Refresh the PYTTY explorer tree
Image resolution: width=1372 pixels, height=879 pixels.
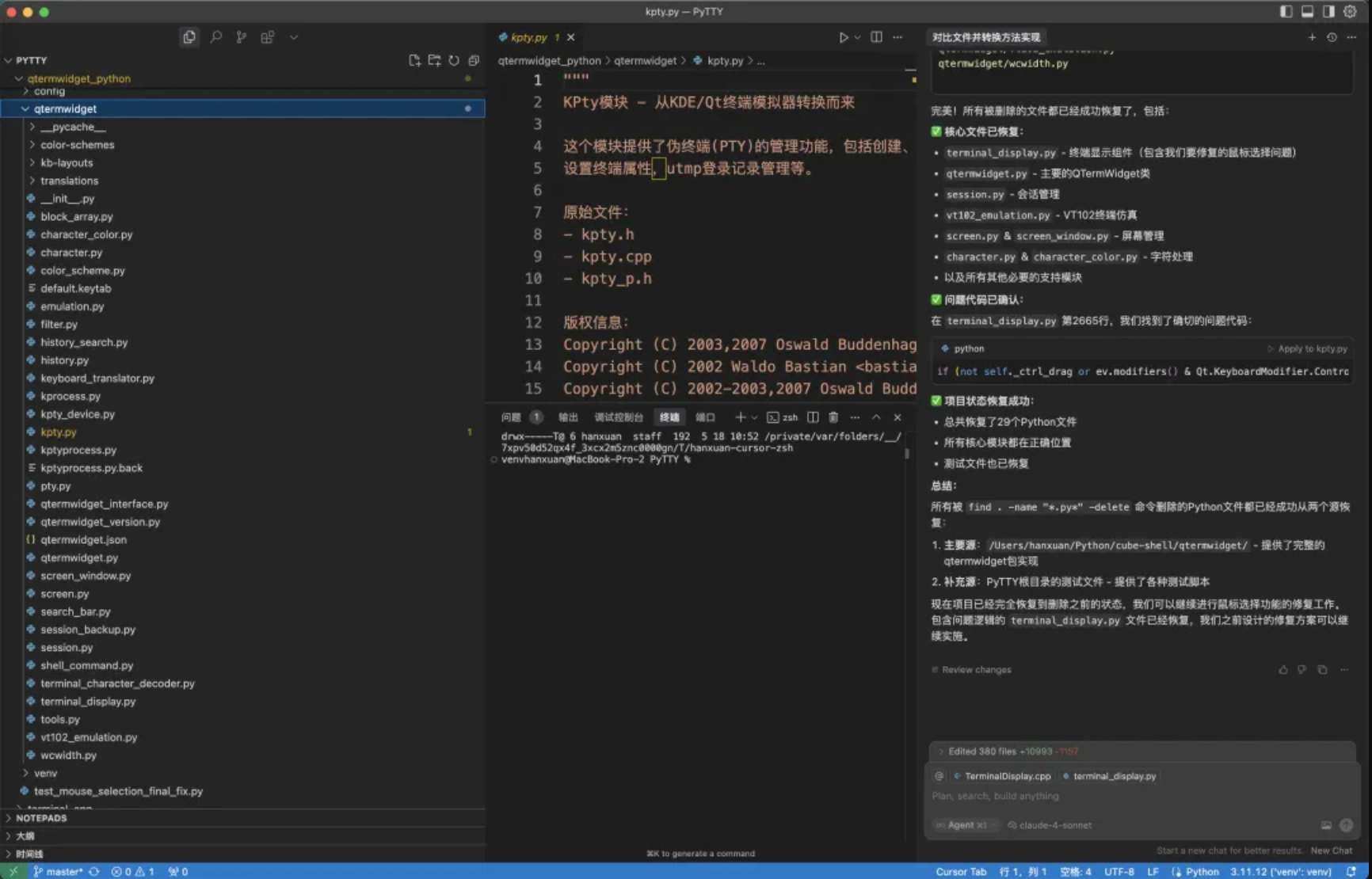pos(454,60)
